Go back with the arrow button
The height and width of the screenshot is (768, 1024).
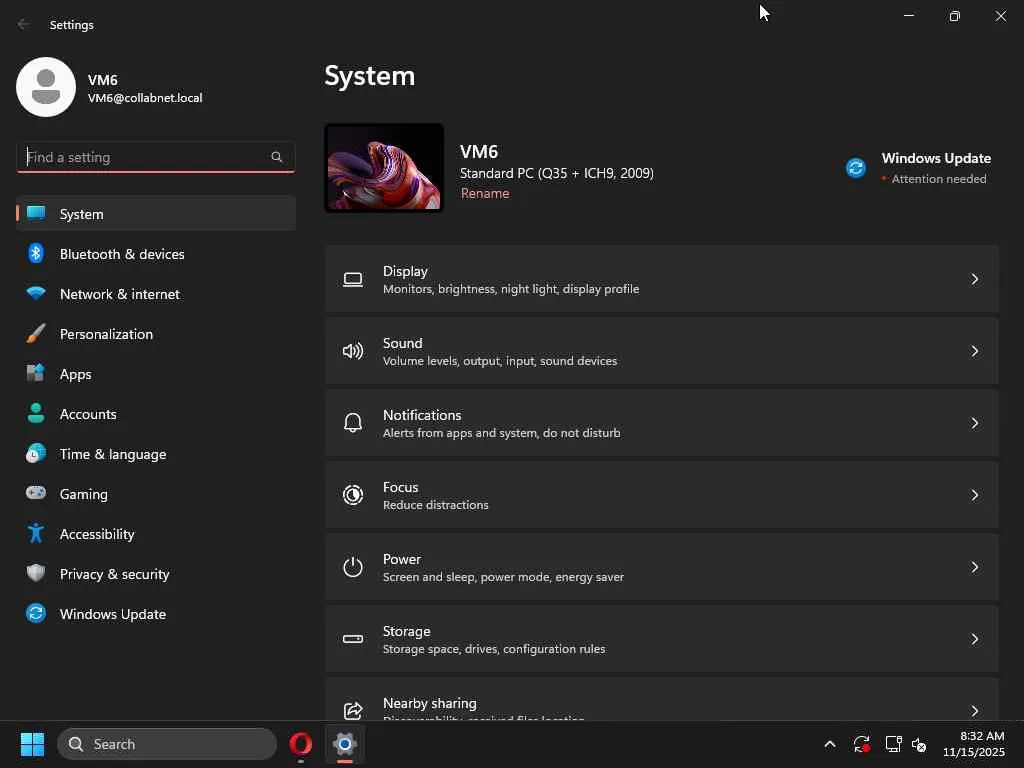tap(24, 24)
